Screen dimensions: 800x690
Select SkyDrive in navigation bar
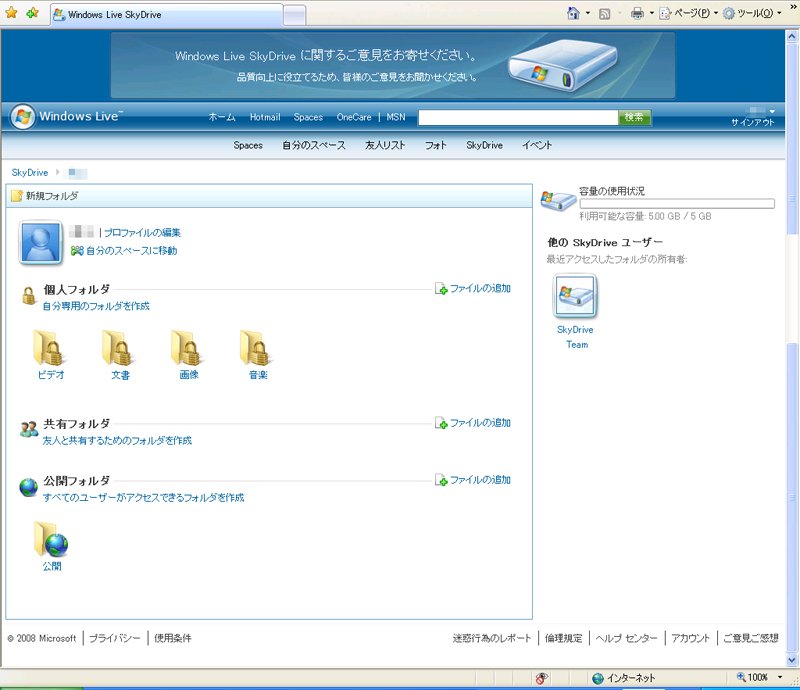484,145
